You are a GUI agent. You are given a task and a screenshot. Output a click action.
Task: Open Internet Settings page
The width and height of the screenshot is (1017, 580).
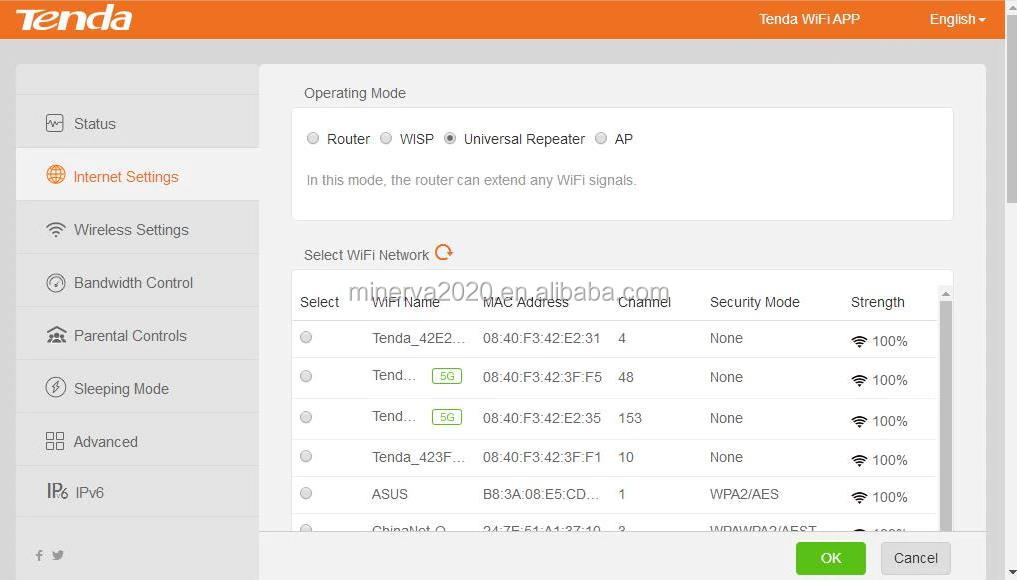[138, 176]
